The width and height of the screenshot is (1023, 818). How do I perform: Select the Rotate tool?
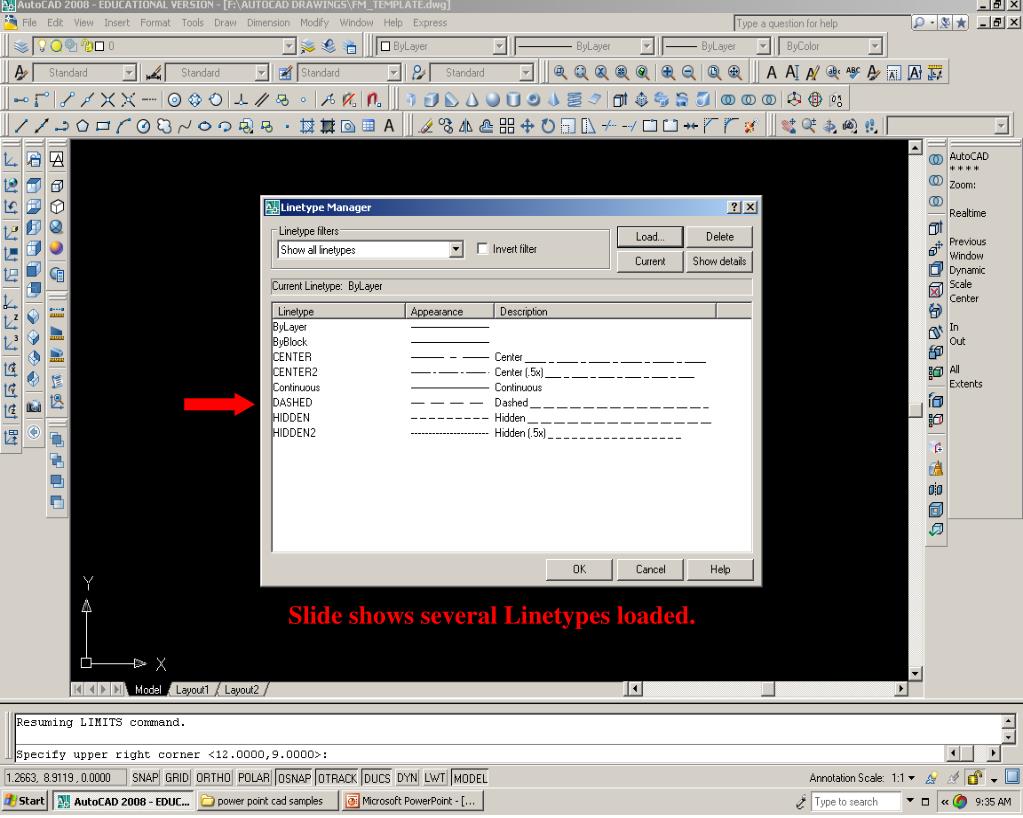click(x=547, y=126)
